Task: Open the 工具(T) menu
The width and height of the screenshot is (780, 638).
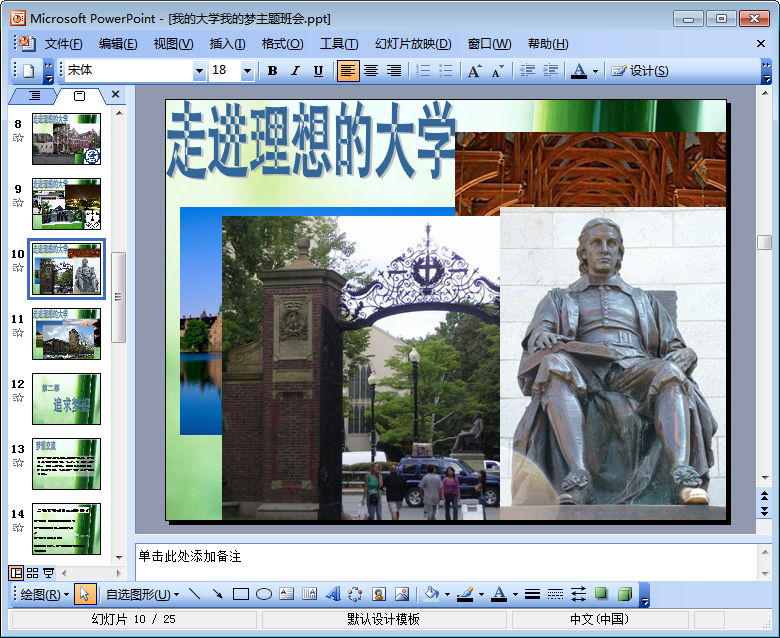Action: (339, 44)
